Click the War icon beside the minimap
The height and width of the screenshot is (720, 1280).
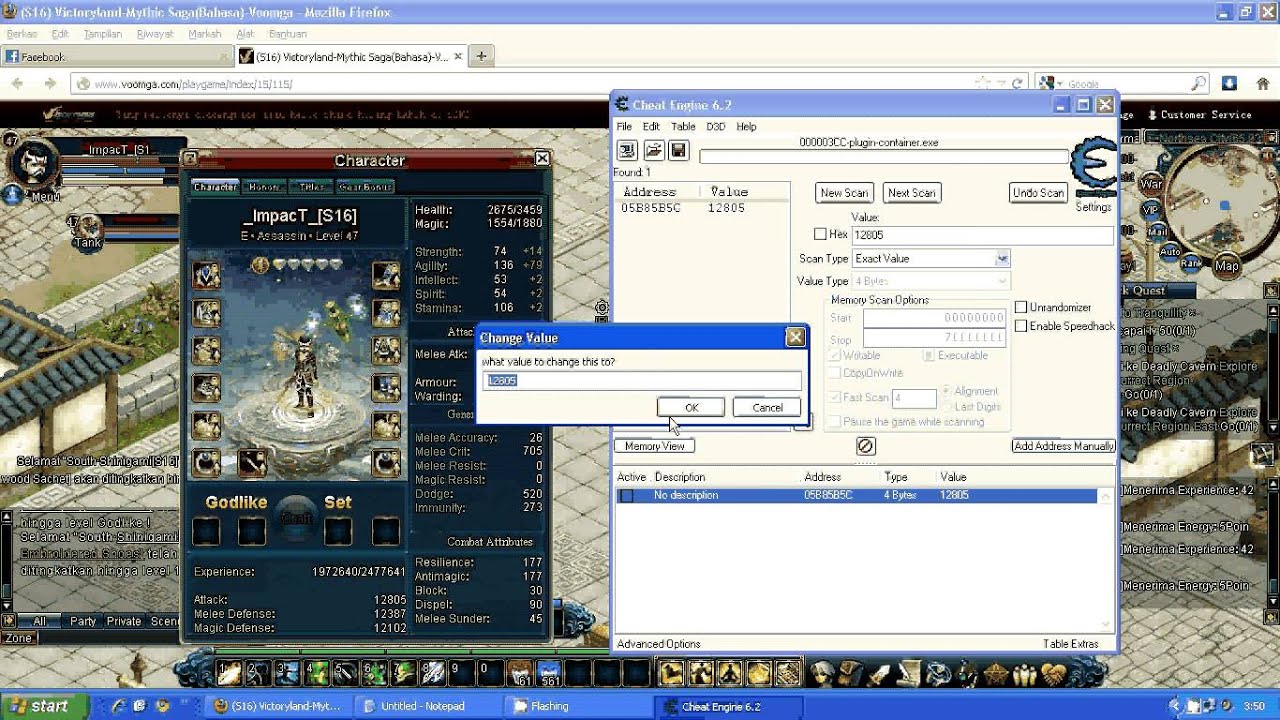point(1151,185)
